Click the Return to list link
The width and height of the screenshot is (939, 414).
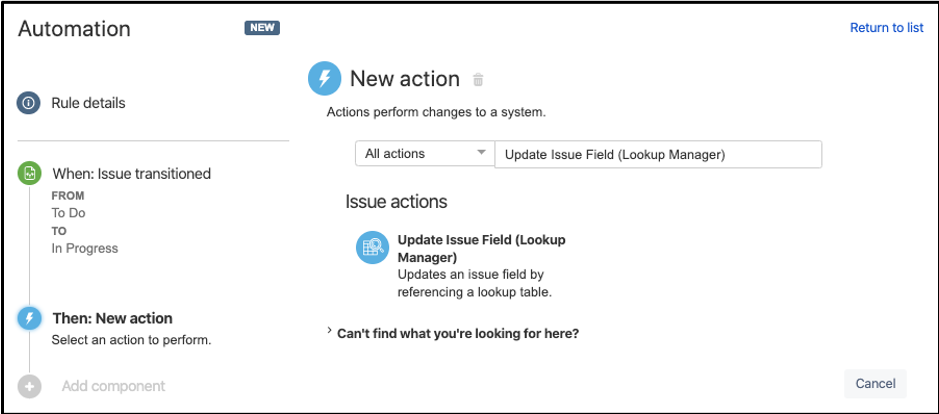pyautogui.click(x=886, y=28)
